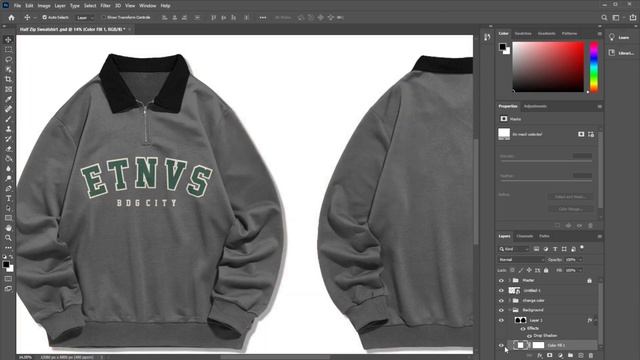Image resolution: width=640 pixels, height=360 pixels.
Task: Switch to the Adjustments tab
Action: click(x=535, y=106)
